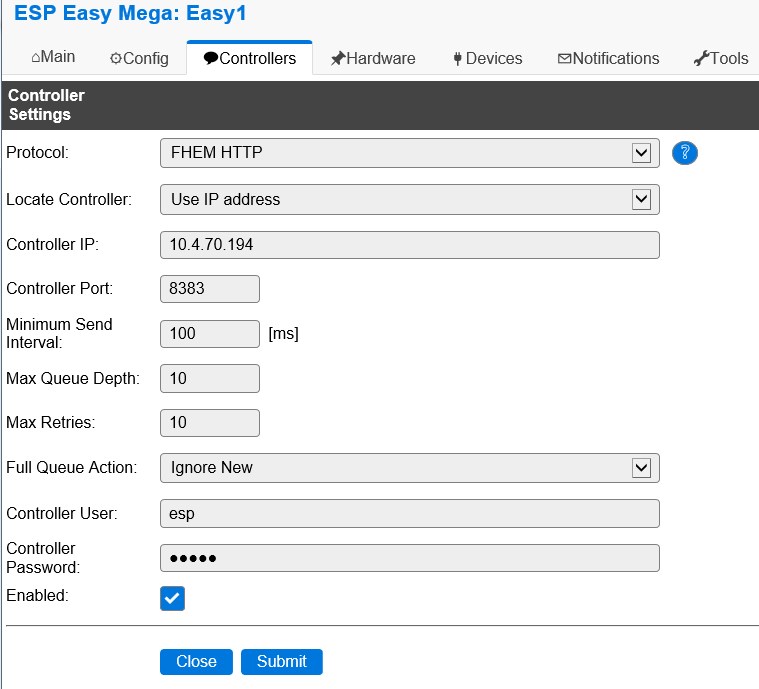759x689 pixels.
Task: Open the Locate Controller dropdown
Action: click(409, 199)
